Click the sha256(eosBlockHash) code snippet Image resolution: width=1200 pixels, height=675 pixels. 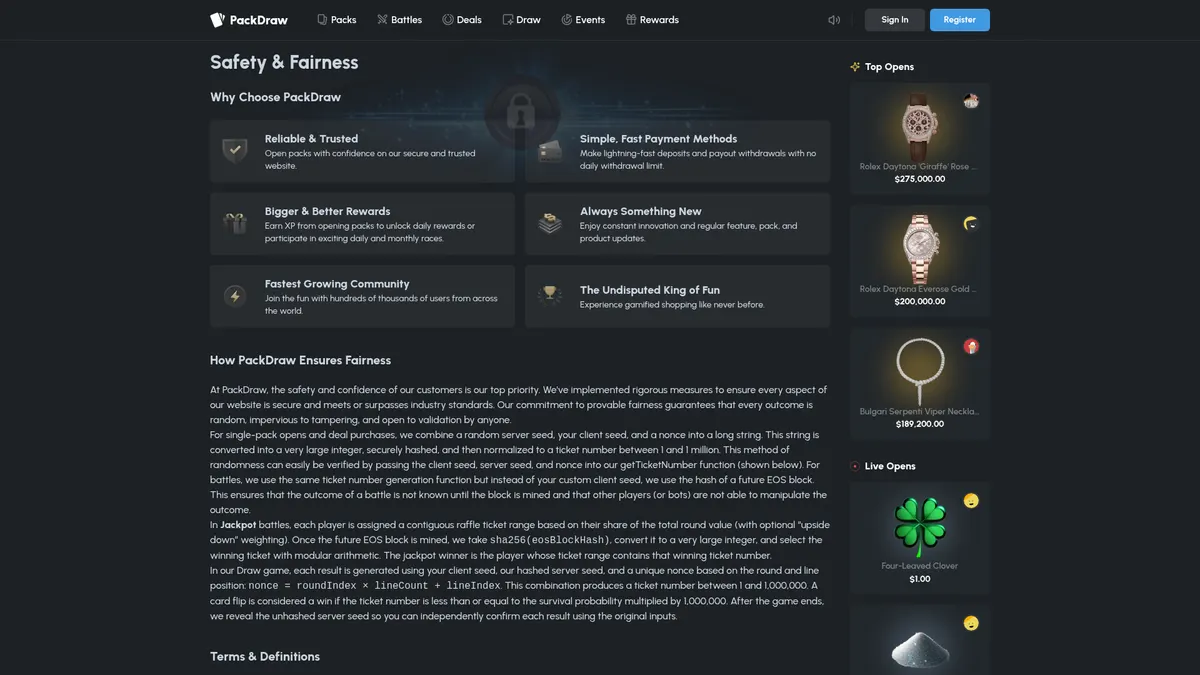point(549,540)
